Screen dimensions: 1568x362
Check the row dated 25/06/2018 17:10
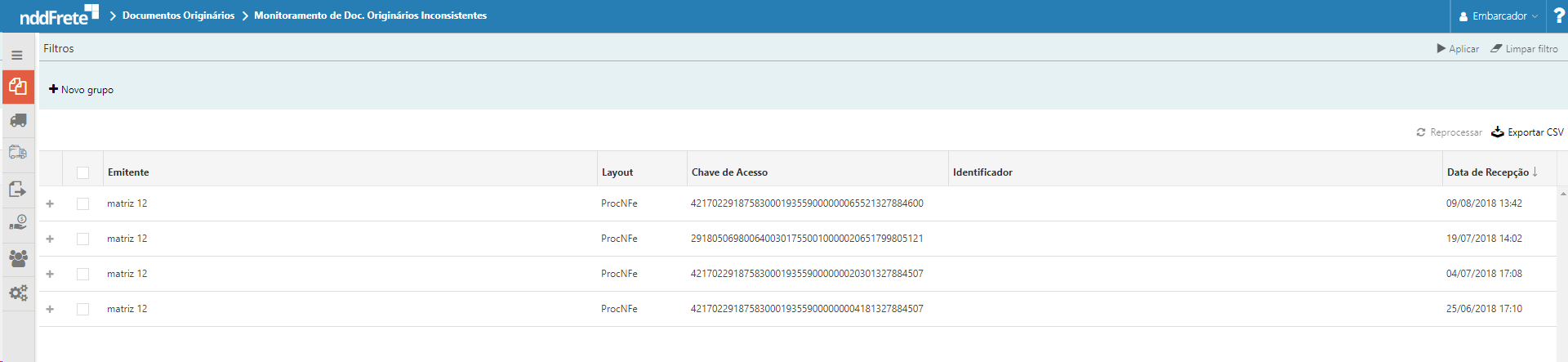click(x=82, y=309)
